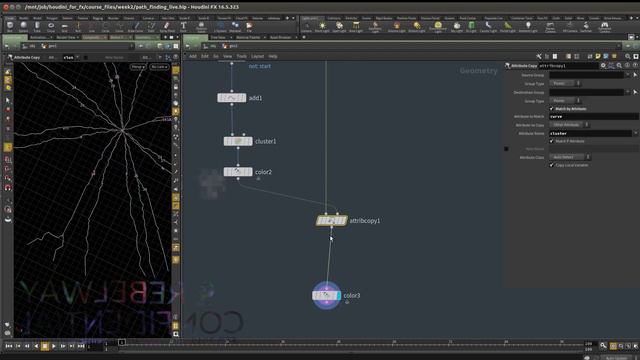Viewport: 640px width, 360px height.
Task: Click Source Group selection arrow button
Action: coord(635,75)
